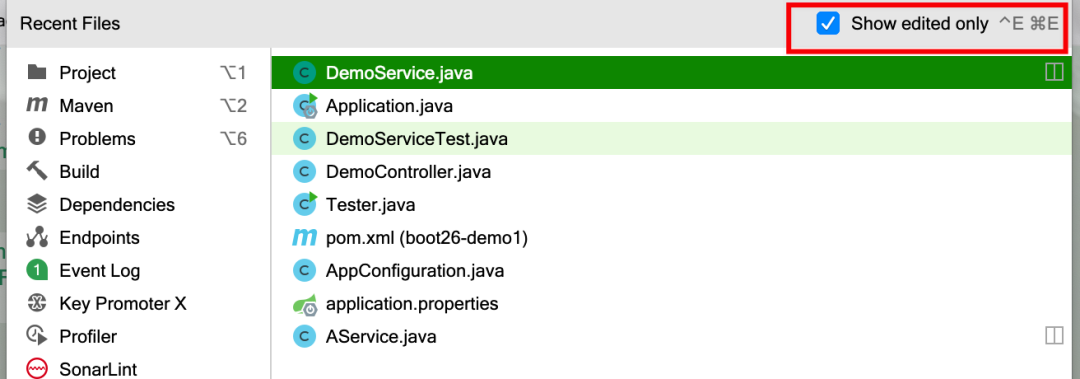The width and height of the screenshot is (1080, 379).
Task: Open the Build hammer icon
Action: pos(37,171)
